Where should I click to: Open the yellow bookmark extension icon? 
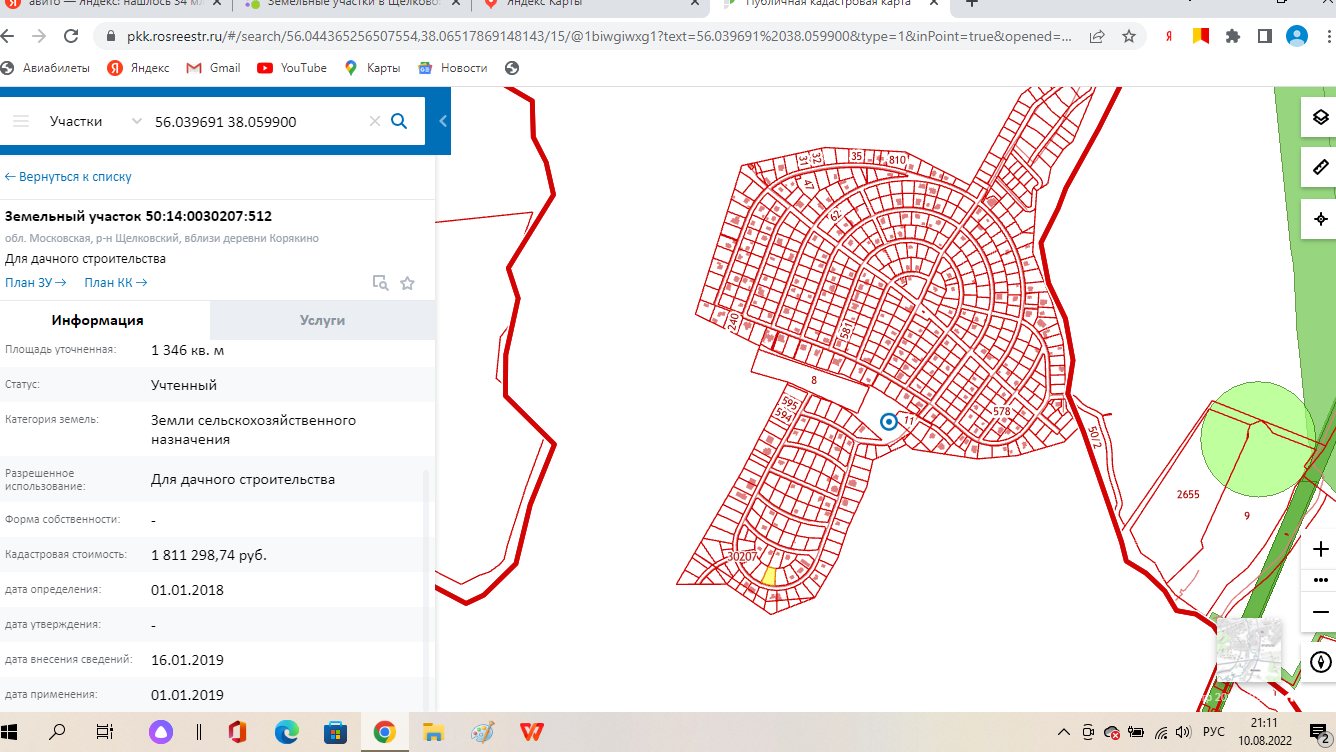point(1200,36)
